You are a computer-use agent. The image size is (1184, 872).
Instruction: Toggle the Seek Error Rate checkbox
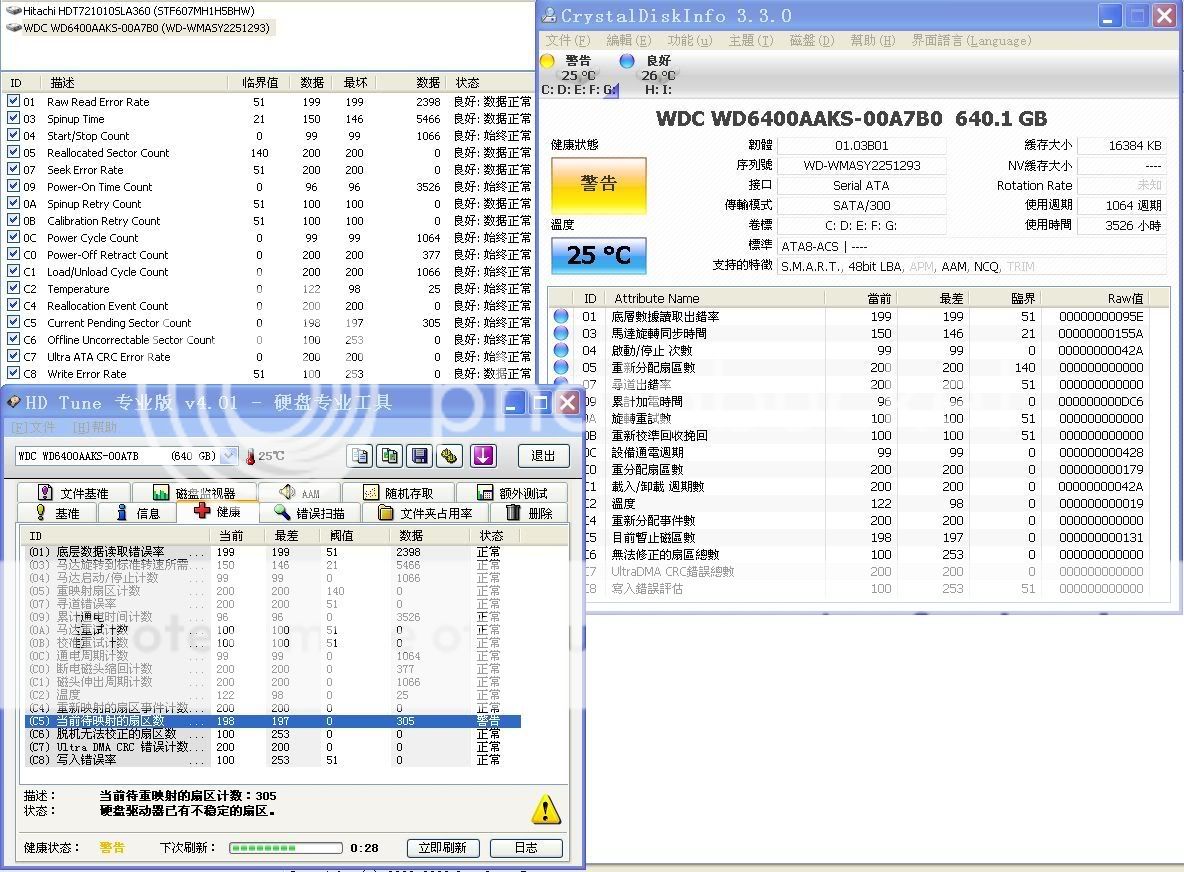point(14,169)
